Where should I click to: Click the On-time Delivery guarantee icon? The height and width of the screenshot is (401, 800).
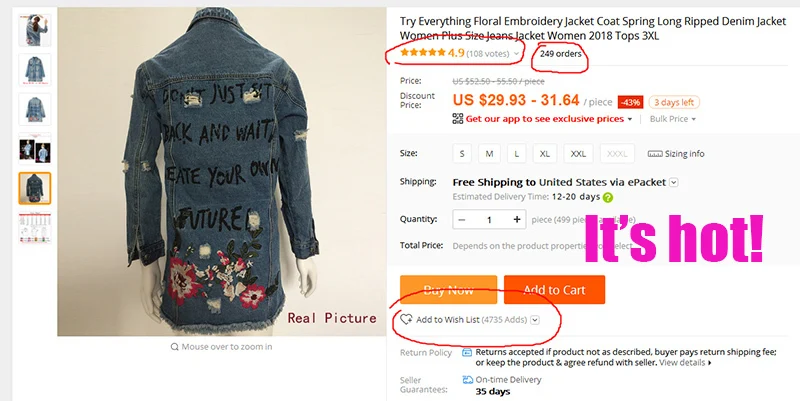[467, 380]
